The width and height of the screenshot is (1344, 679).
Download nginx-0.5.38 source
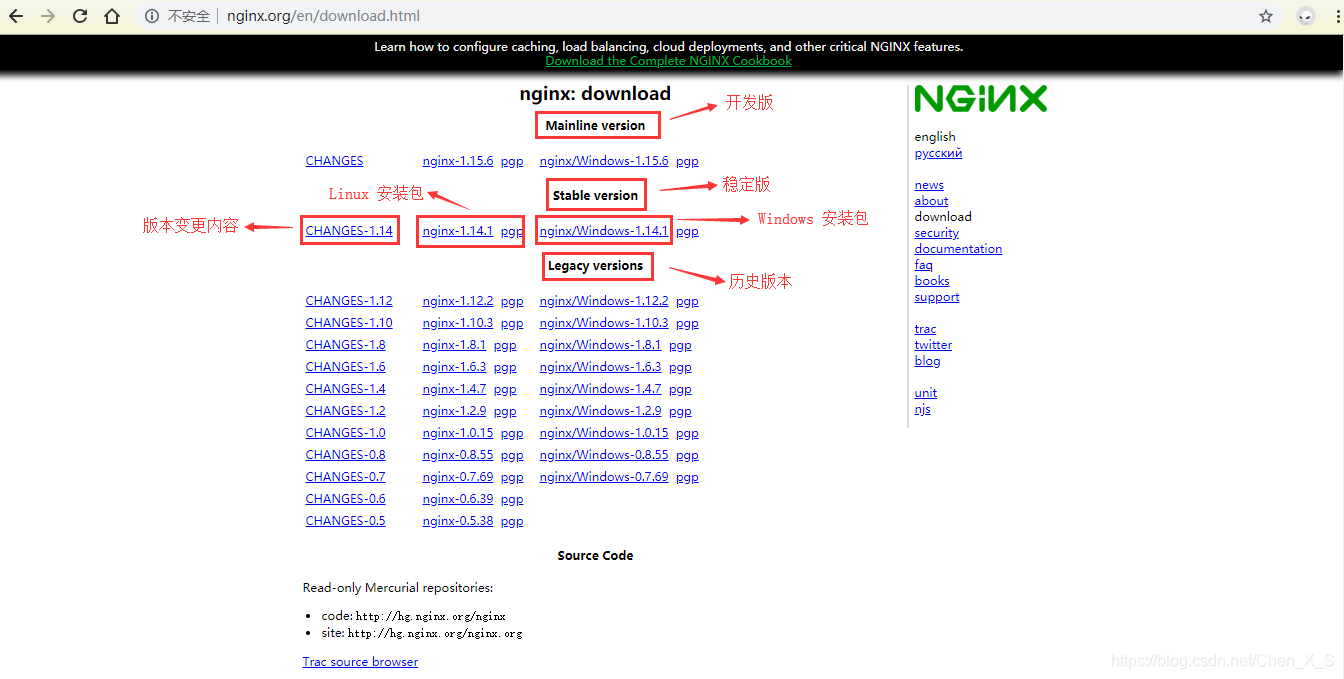pos(458,521)
